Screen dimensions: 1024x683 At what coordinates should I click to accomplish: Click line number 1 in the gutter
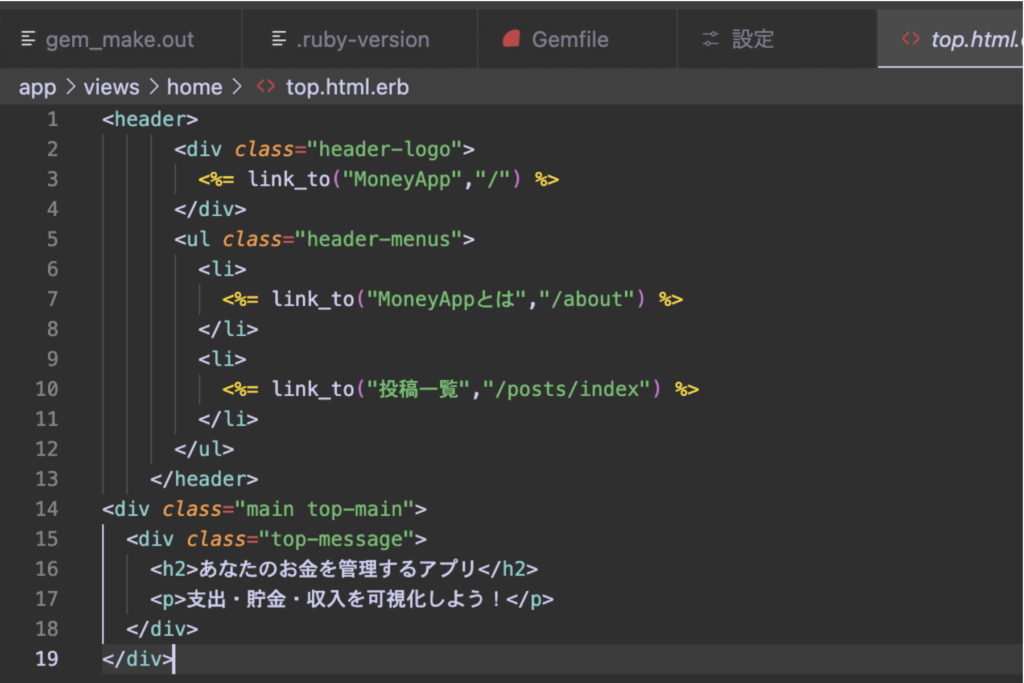[52, 119]
